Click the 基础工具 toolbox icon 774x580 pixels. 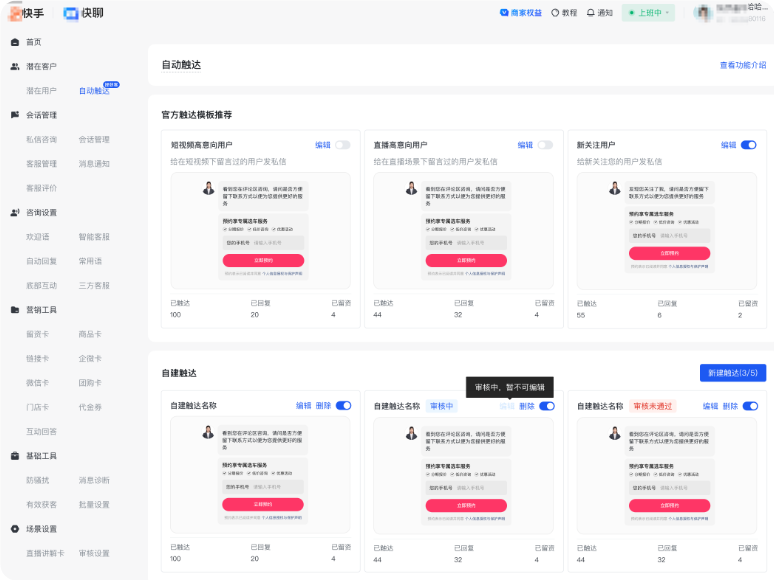[15, 456]
